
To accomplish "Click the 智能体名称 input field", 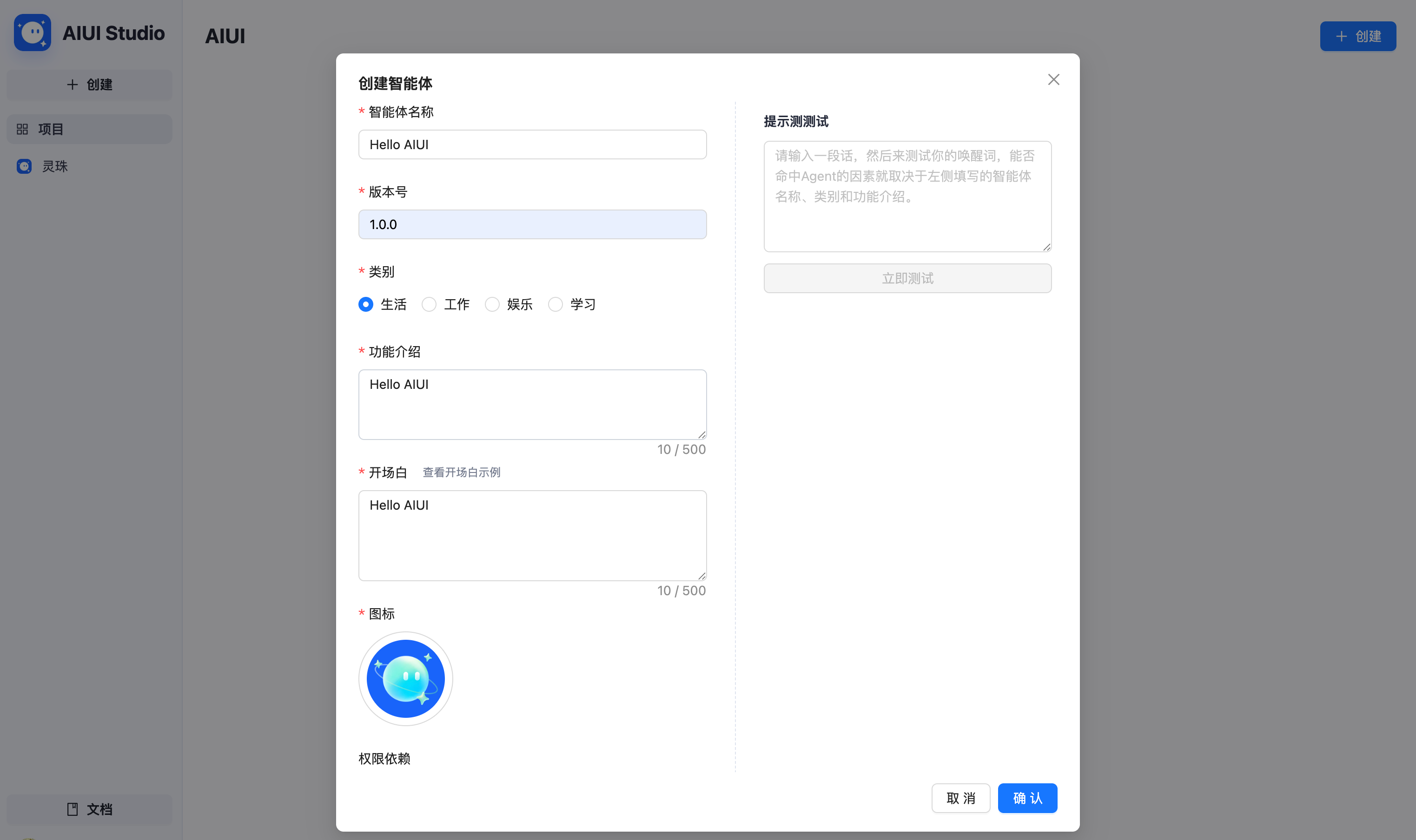I will pyautogui.click(x=532, y=145).
